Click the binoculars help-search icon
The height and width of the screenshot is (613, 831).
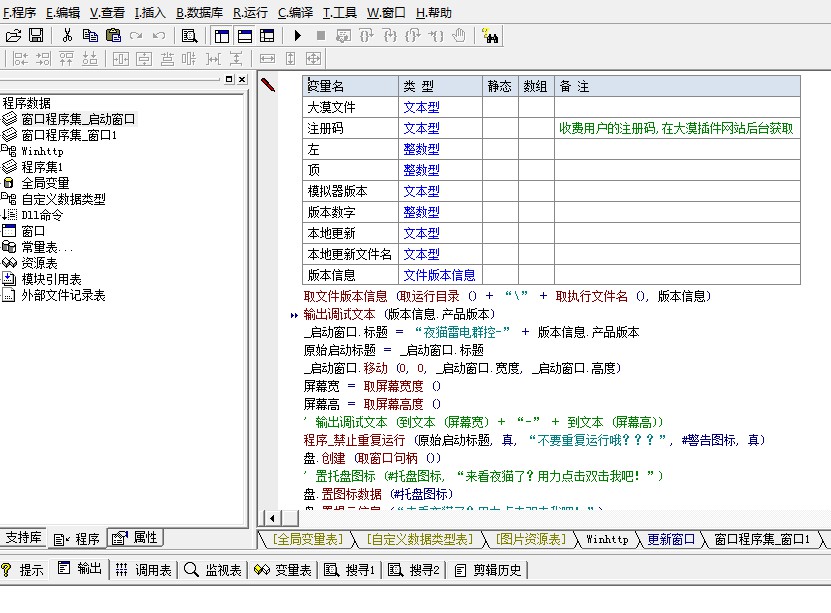[x=490, y=35]
